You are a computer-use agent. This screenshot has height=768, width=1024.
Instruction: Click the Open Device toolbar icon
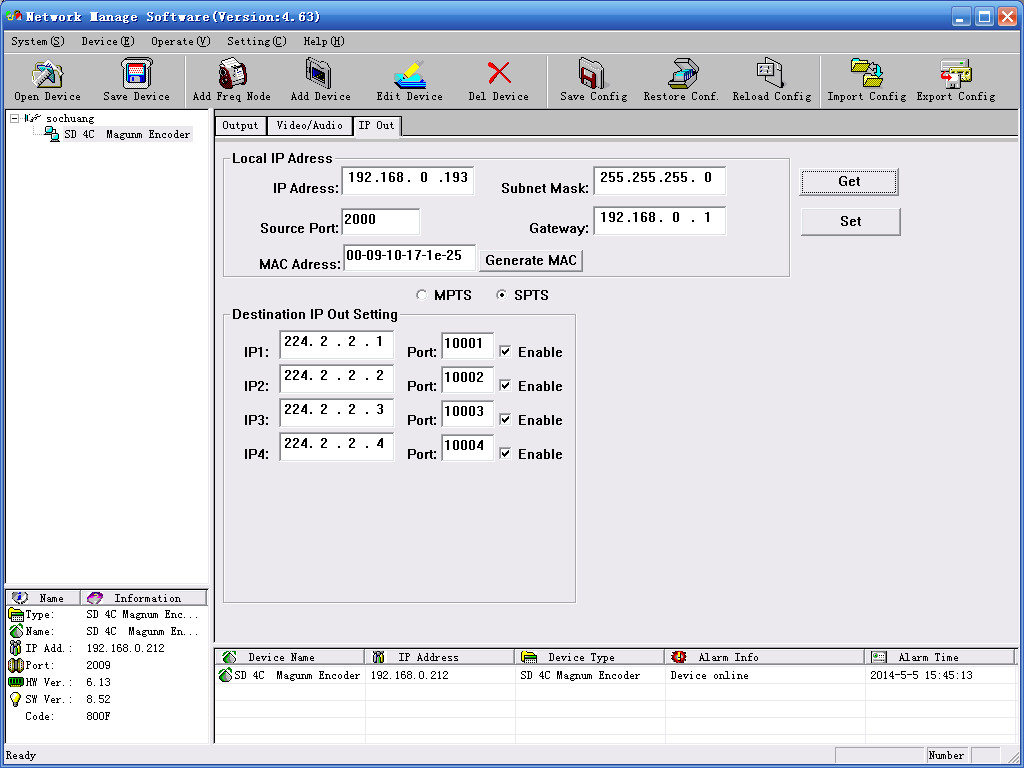pyautogui.click(x=47, y=74)
